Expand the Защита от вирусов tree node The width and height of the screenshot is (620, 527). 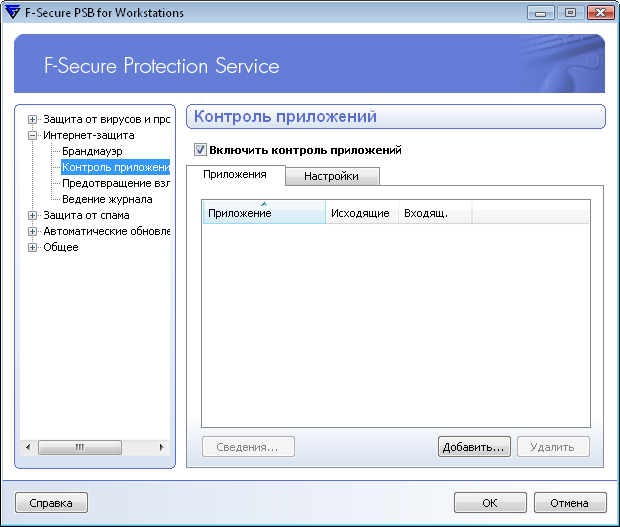click(x=32, y=119)
